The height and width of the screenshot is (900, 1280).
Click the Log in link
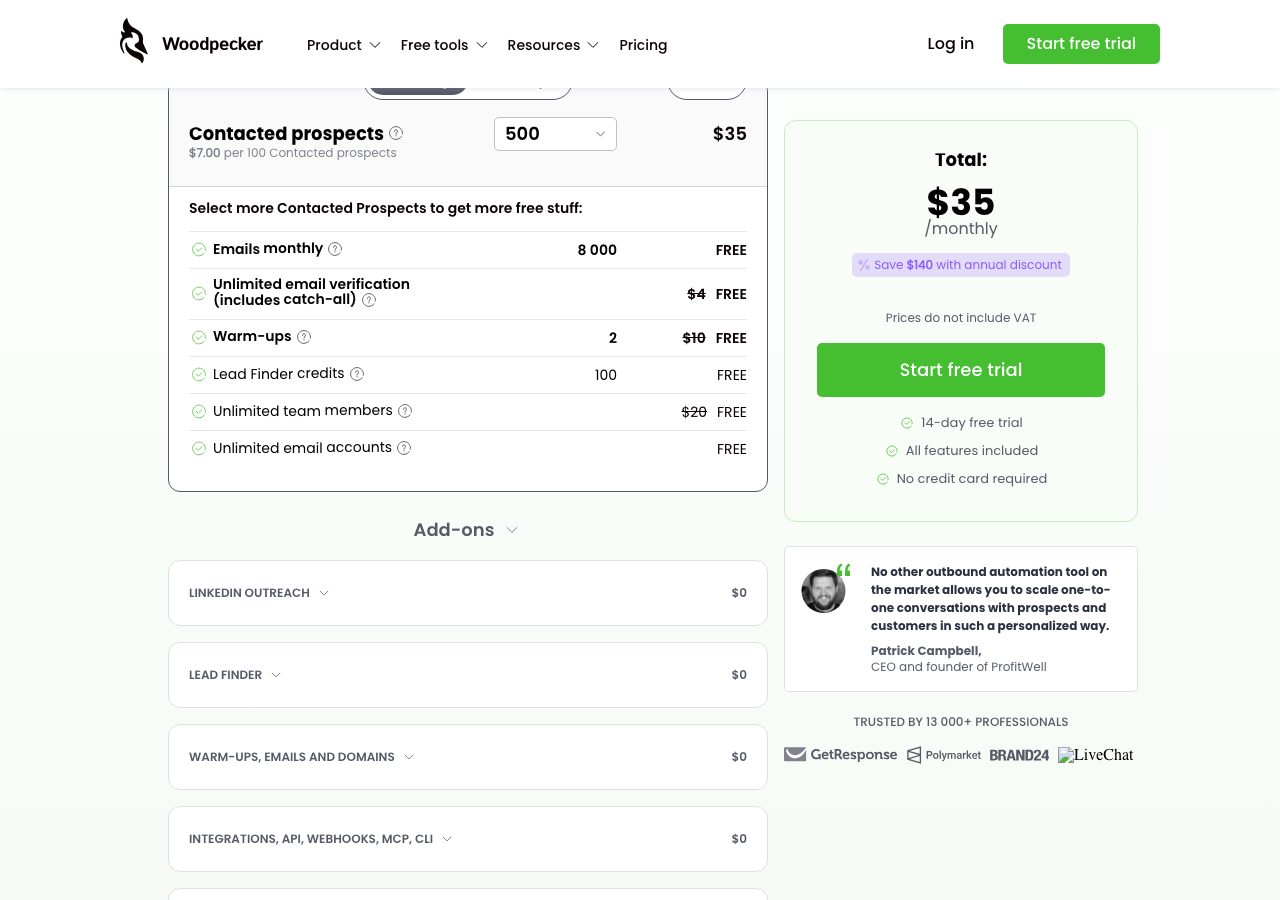pyautogui.click(x=950, y=44)
